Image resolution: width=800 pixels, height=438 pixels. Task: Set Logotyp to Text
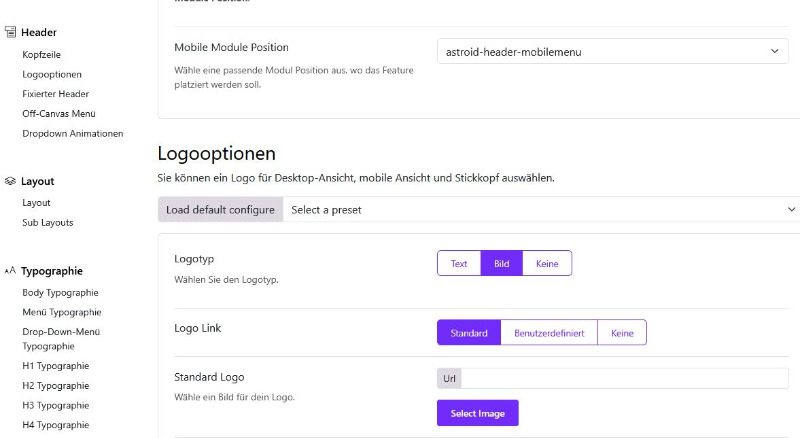tap(459, 263)
